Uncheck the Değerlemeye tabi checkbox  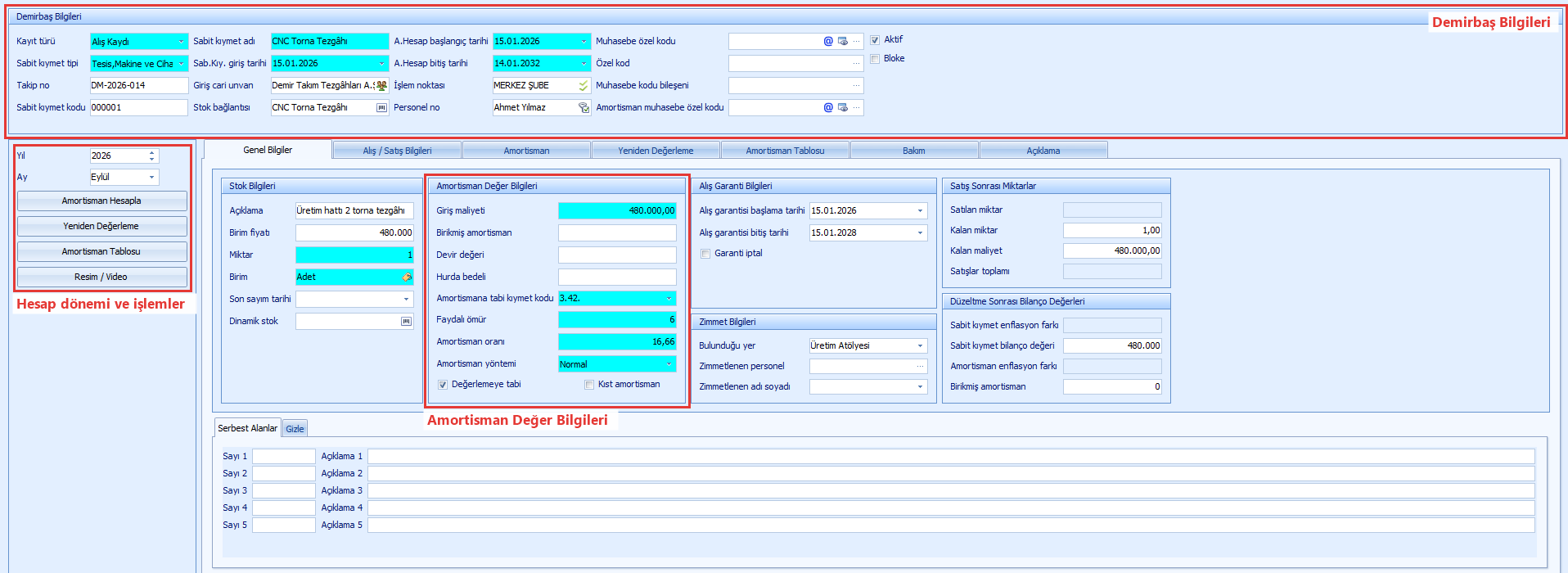(x=443, y=385)
